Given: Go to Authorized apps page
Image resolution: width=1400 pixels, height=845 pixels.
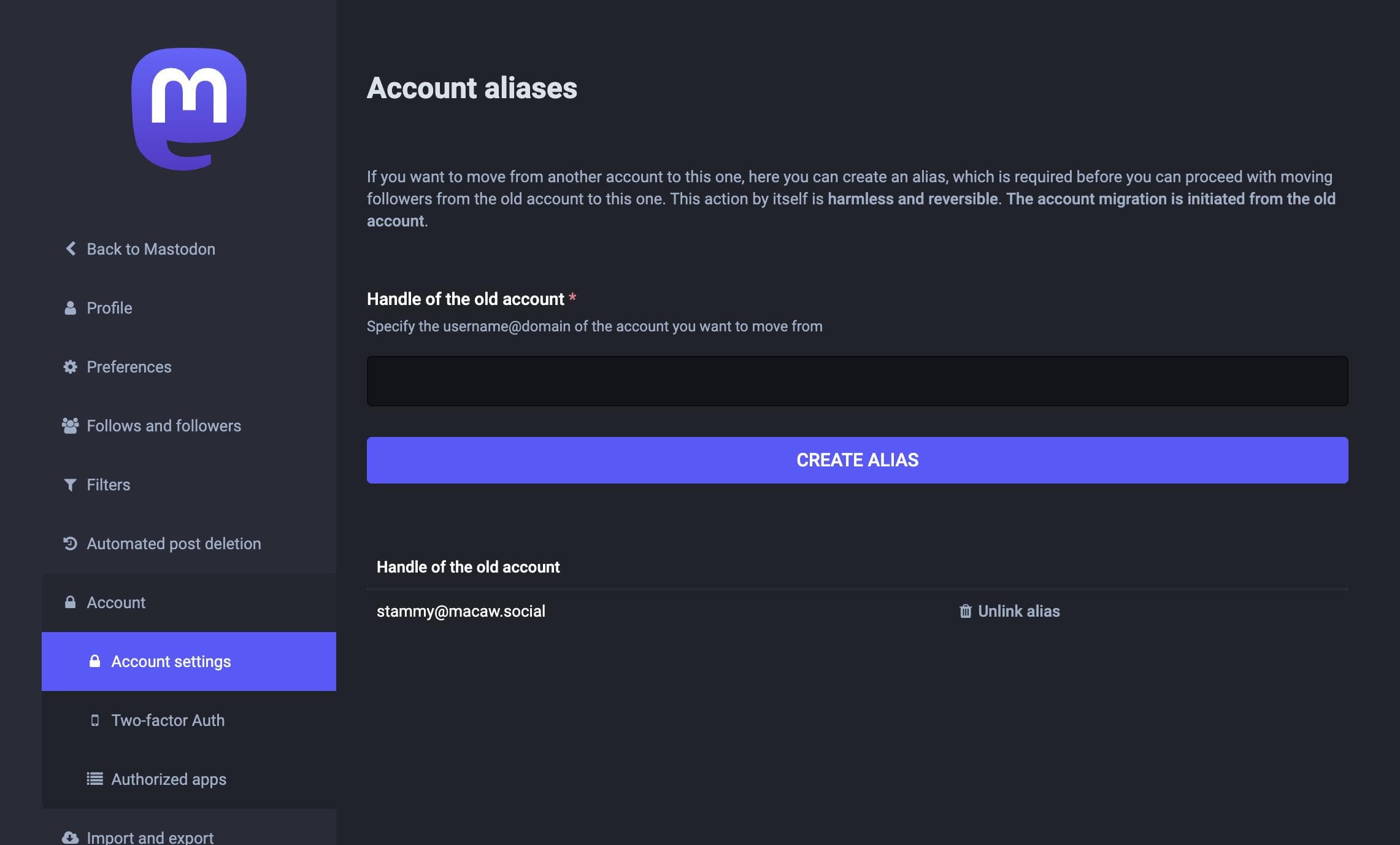Looking at the screenshot, I should coord(189,779).
